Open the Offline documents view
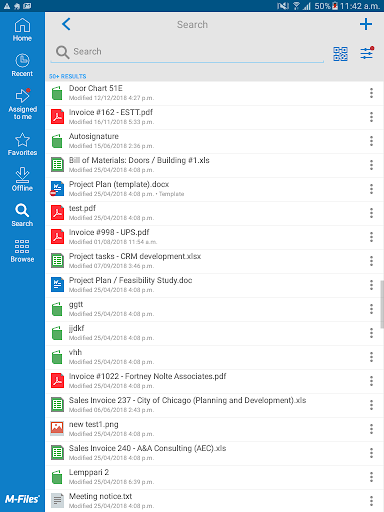 pos(22,179)
